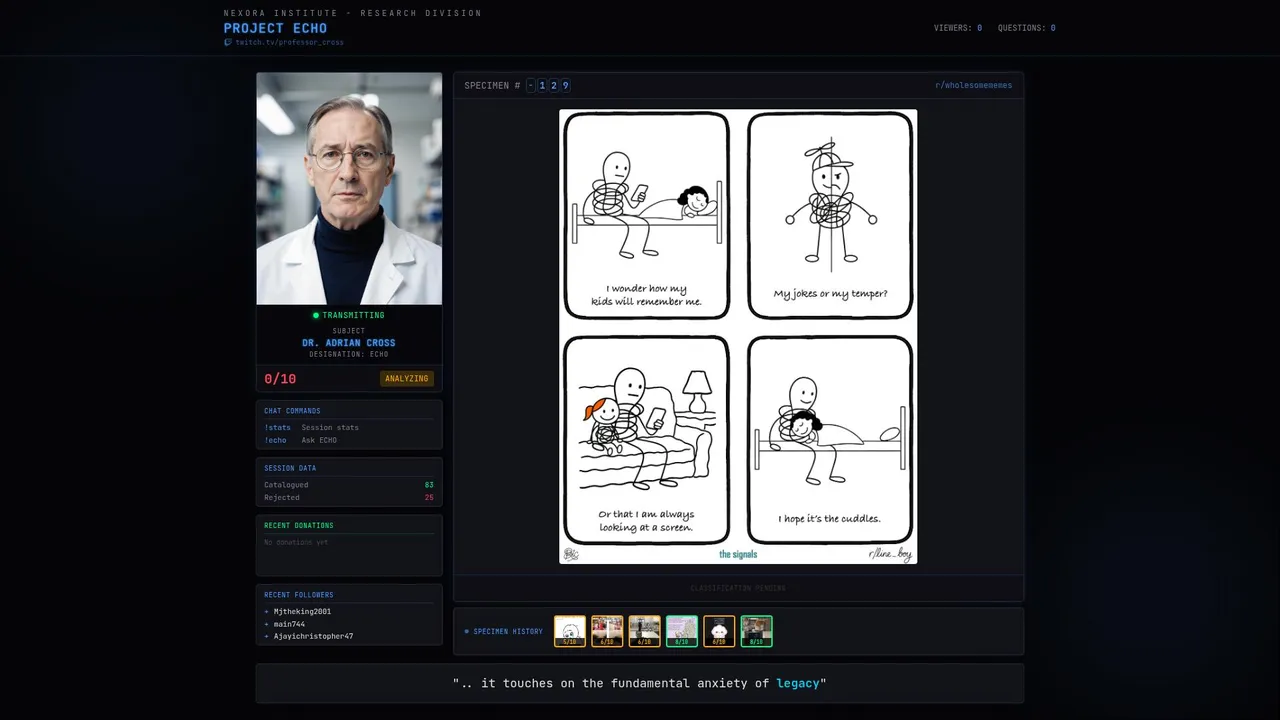
Task: Click the RECENT FOLLOWERS panel header
Action: pos(299,595)
